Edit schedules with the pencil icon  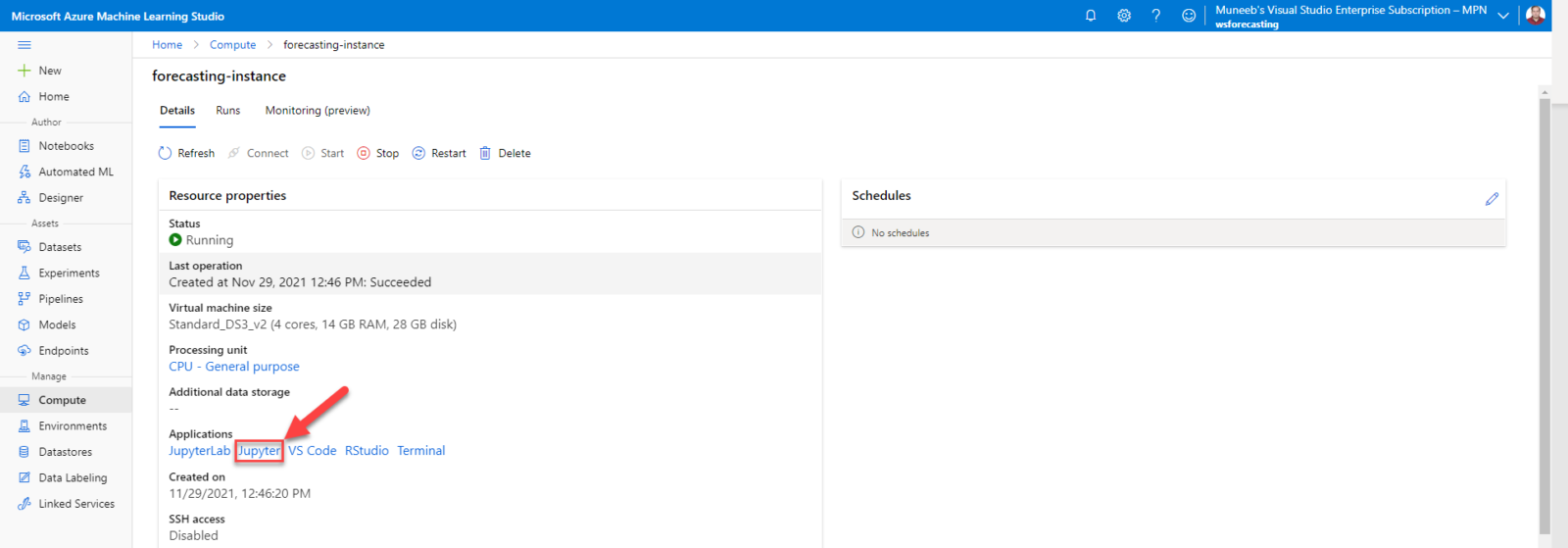(x=1492, y=199)
